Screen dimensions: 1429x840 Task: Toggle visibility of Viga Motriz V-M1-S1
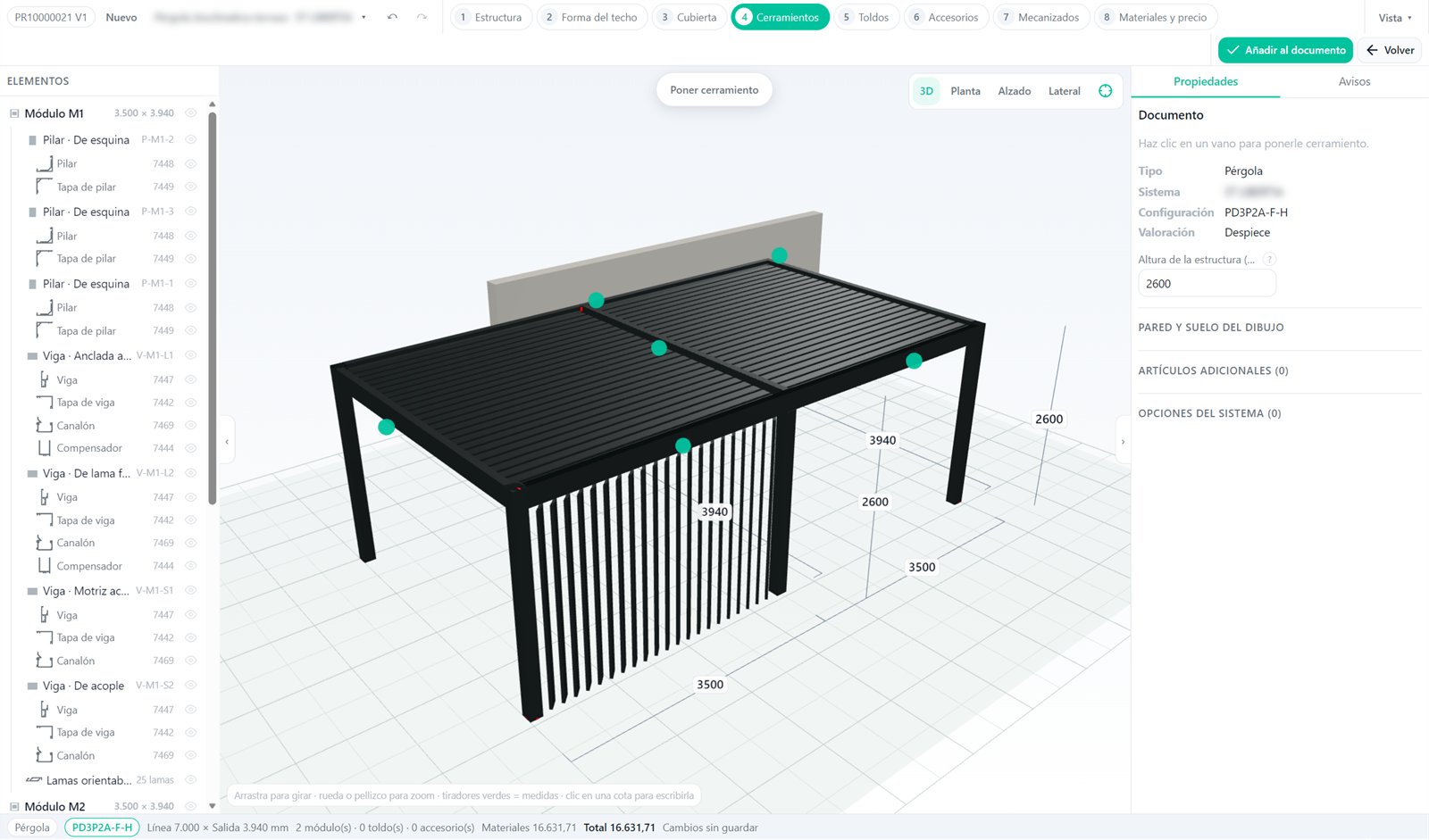(190, 590)
